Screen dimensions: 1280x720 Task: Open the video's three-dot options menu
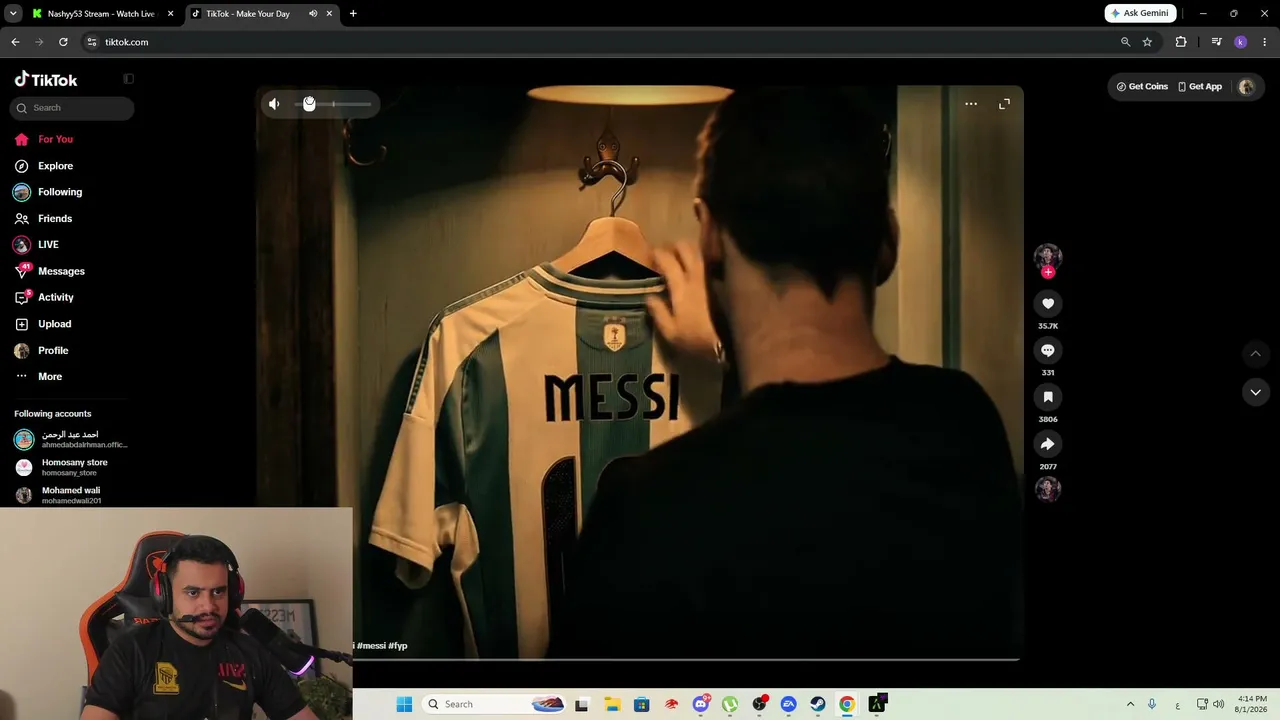point(971,104)
